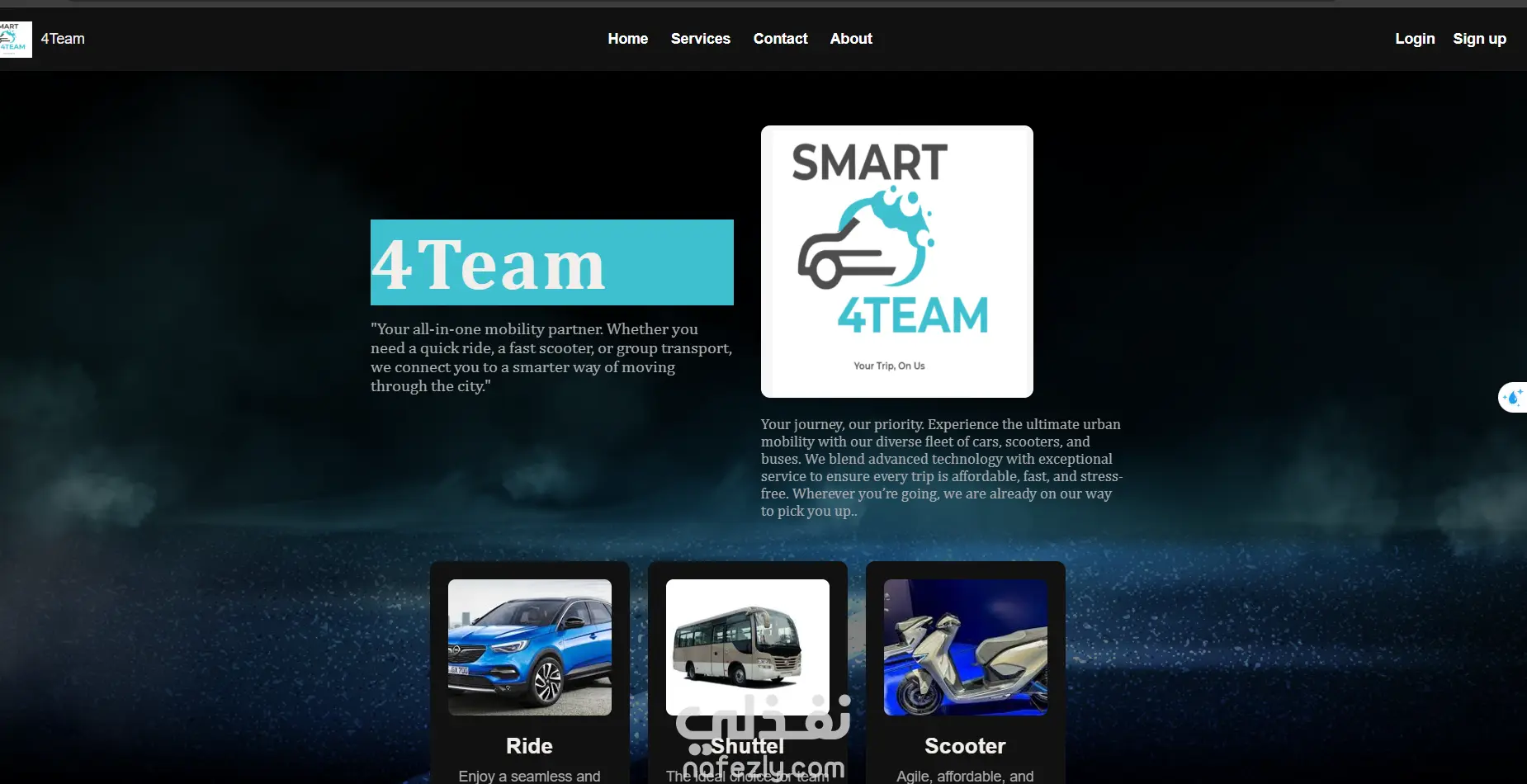Click the water droplet floating widget icon
1527x784 pixels.
coord(1514,398)
